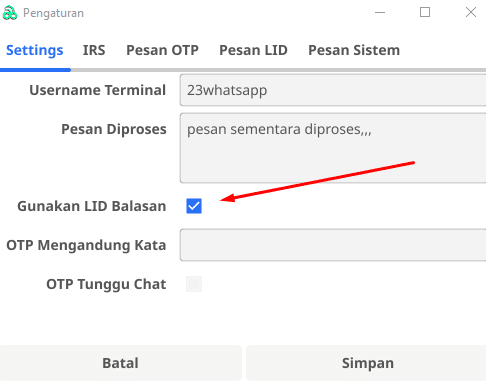Viewport: 486px width, 384px height.
Task: Click the Gunakan LID Balasan label
Action: point(92,206)
